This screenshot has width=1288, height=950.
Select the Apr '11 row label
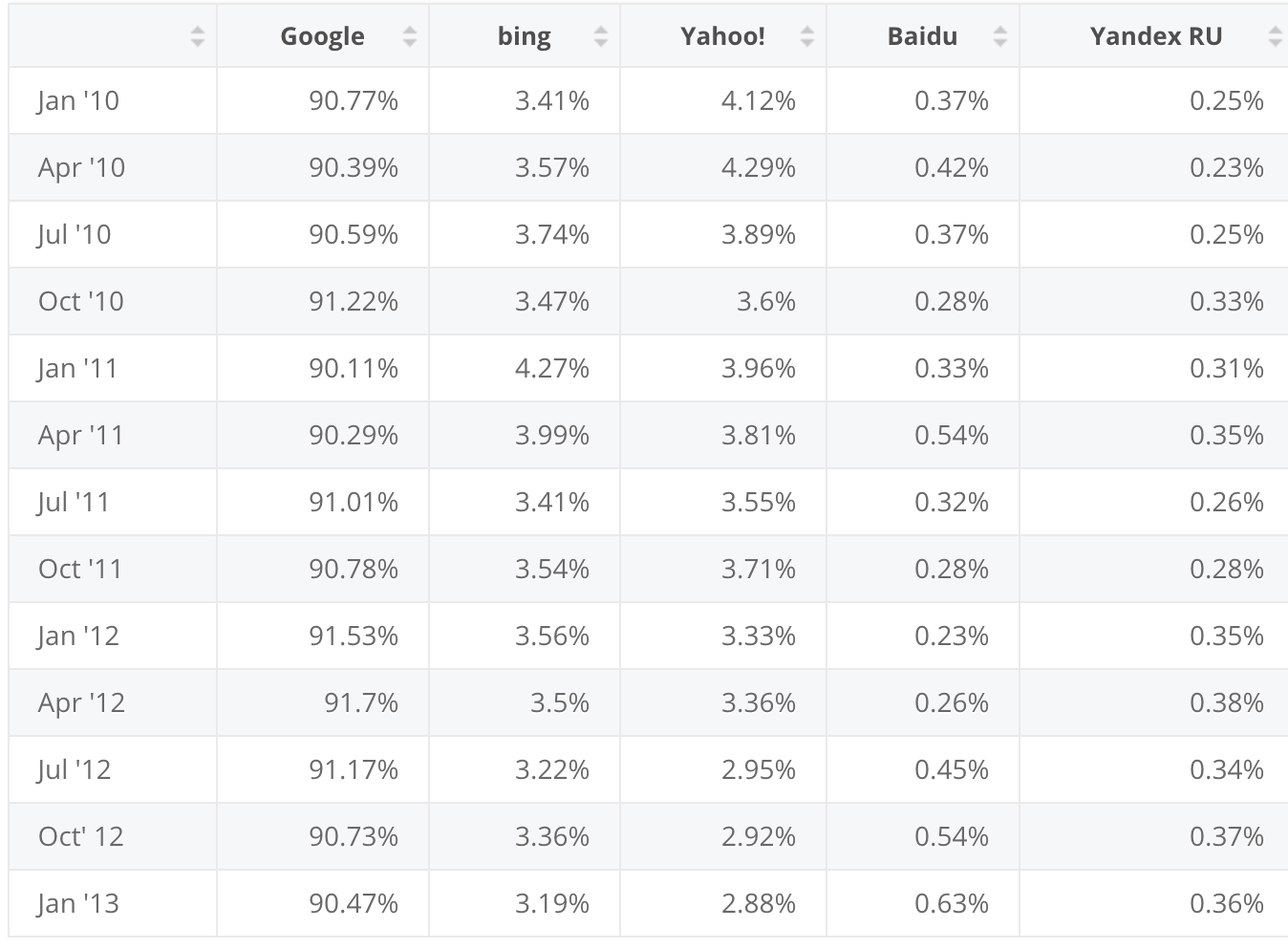tap(81, 435)
